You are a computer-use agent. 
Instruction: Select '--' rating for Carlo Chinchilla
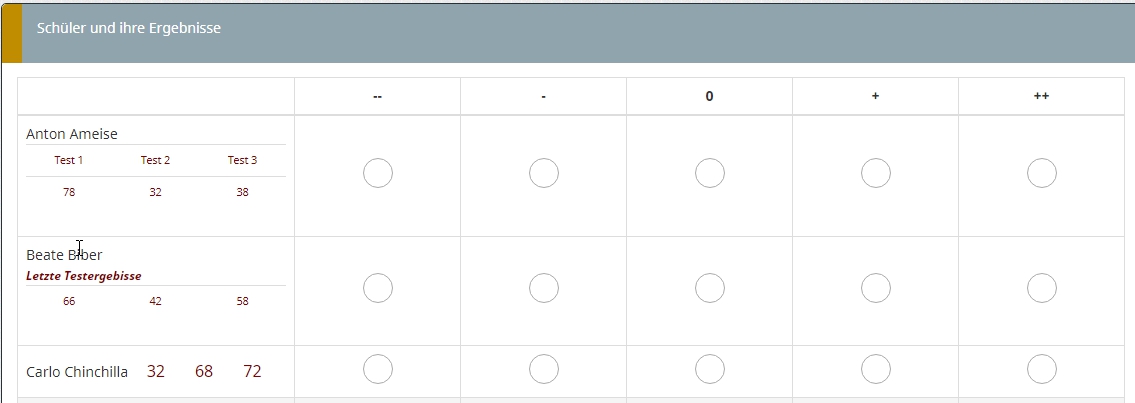tap(378, 369)
